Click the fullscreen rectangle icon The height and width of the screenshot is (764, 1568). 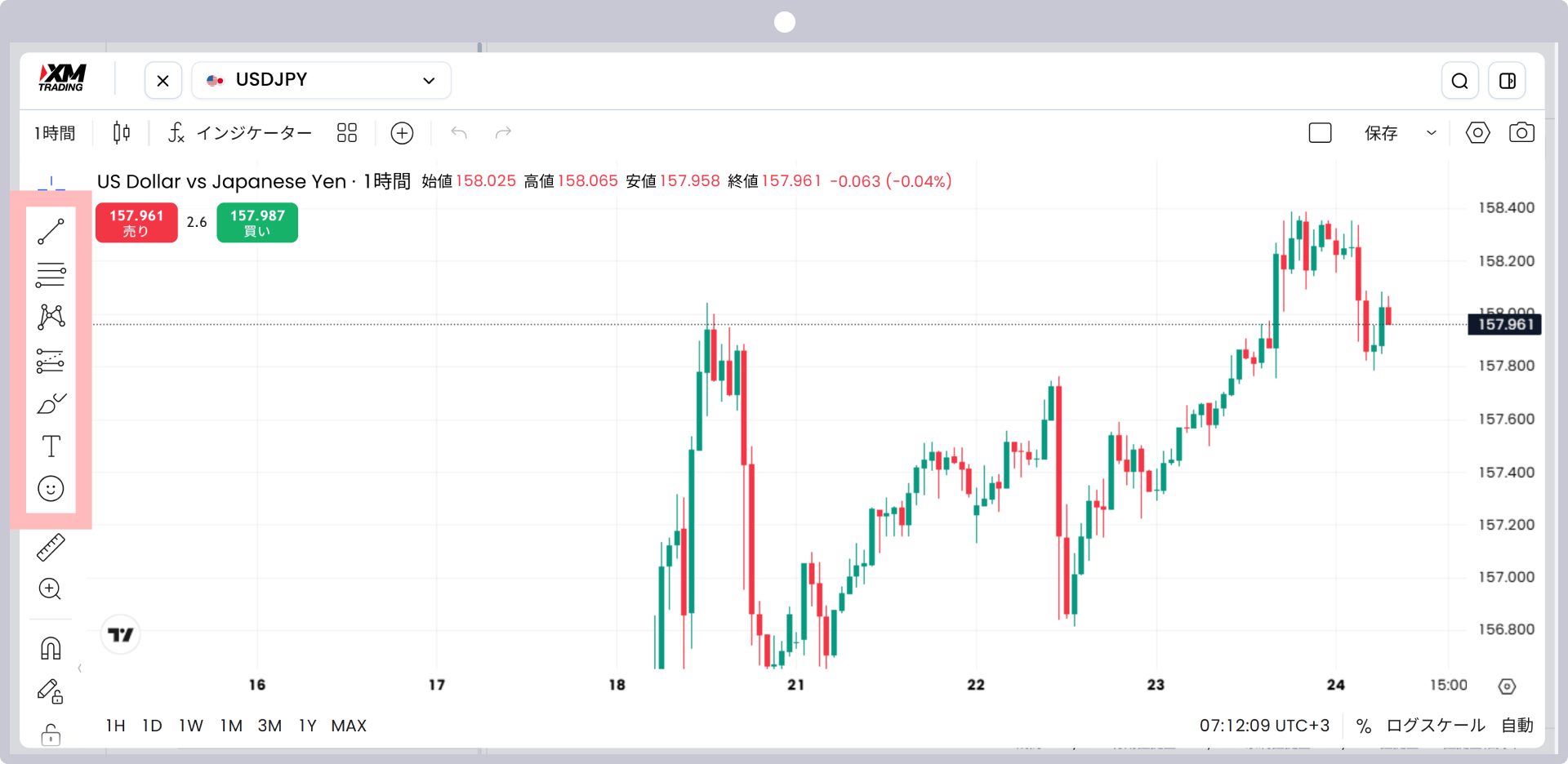tap(1321, 133)
